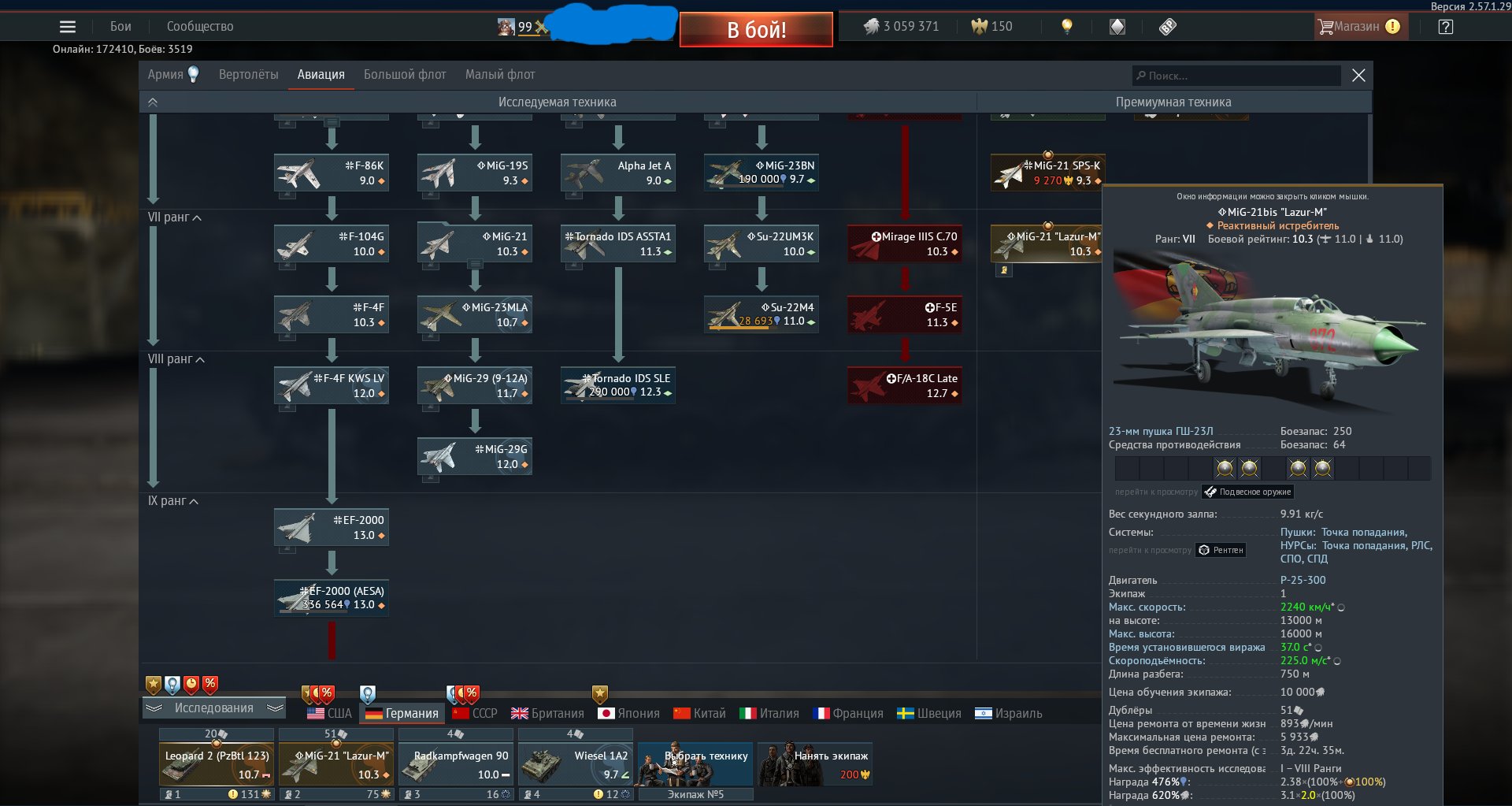Viewport: 1512px width, 806px height.
Task: Click the circle indicator beside Макс. скорость value
Action: pyautogui.click(x=1341, y=607)
